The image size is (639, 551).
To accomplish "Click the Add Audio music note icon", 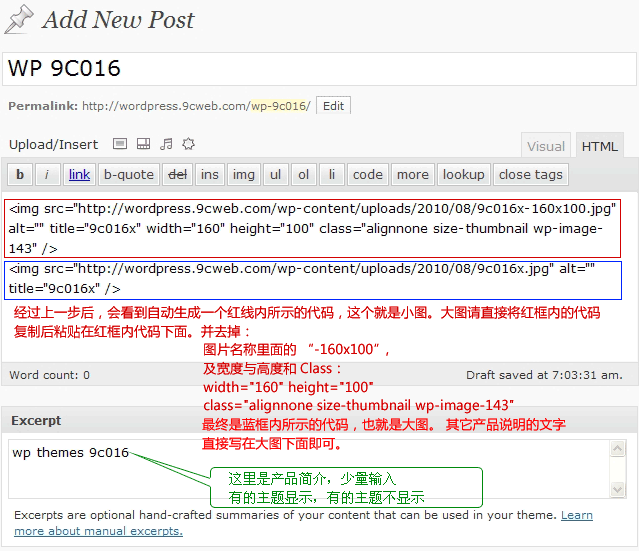I will point(166,144).
